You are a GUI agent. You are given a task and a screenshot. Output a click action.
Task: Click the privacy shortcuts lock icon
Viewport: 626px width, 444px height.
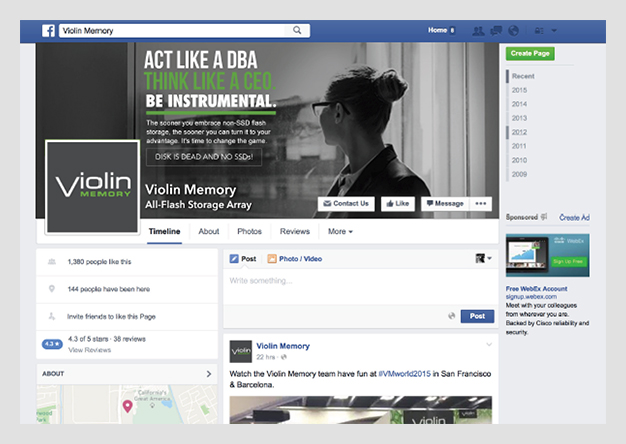click(539, 31)
